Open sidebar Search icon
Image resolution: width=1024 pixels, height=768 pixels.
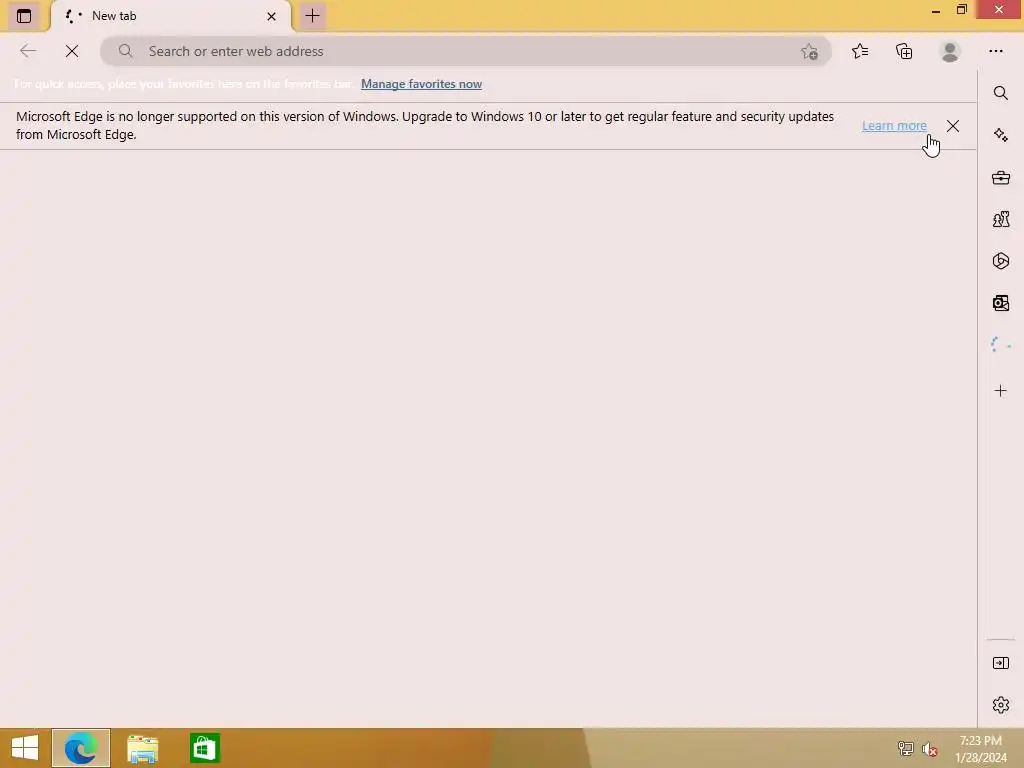pyautogui.click(x=1000, y=93)
